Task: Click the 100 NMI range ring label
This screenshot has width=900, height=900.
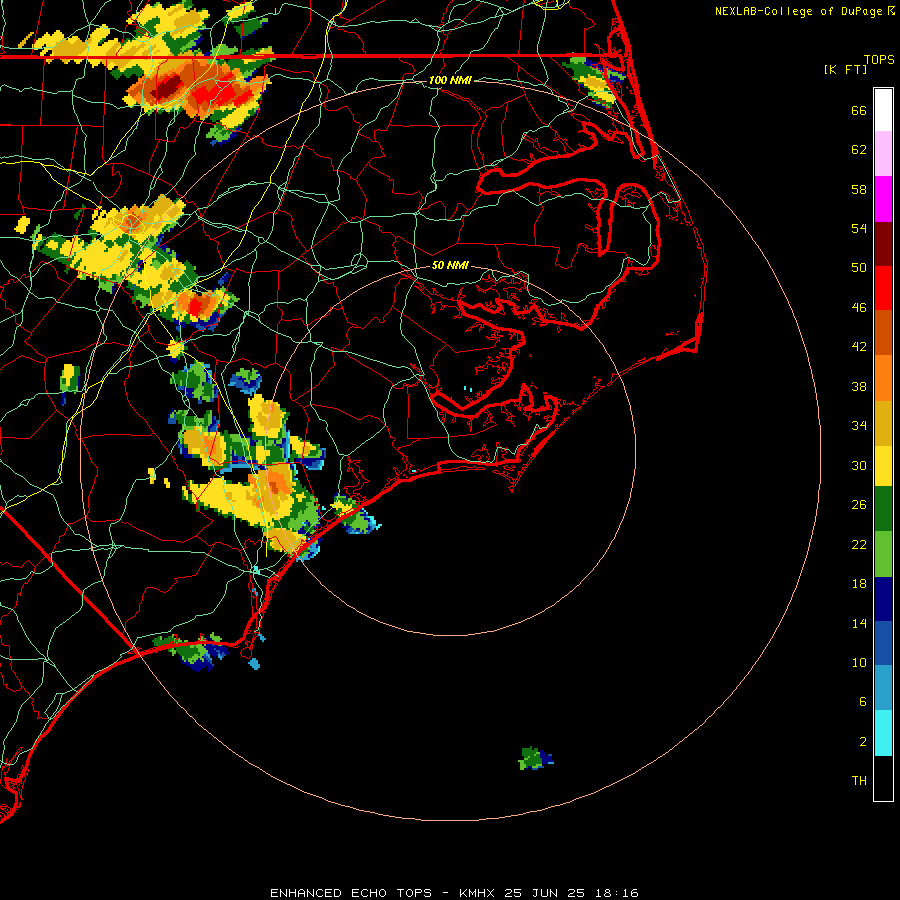Action: 450,80
